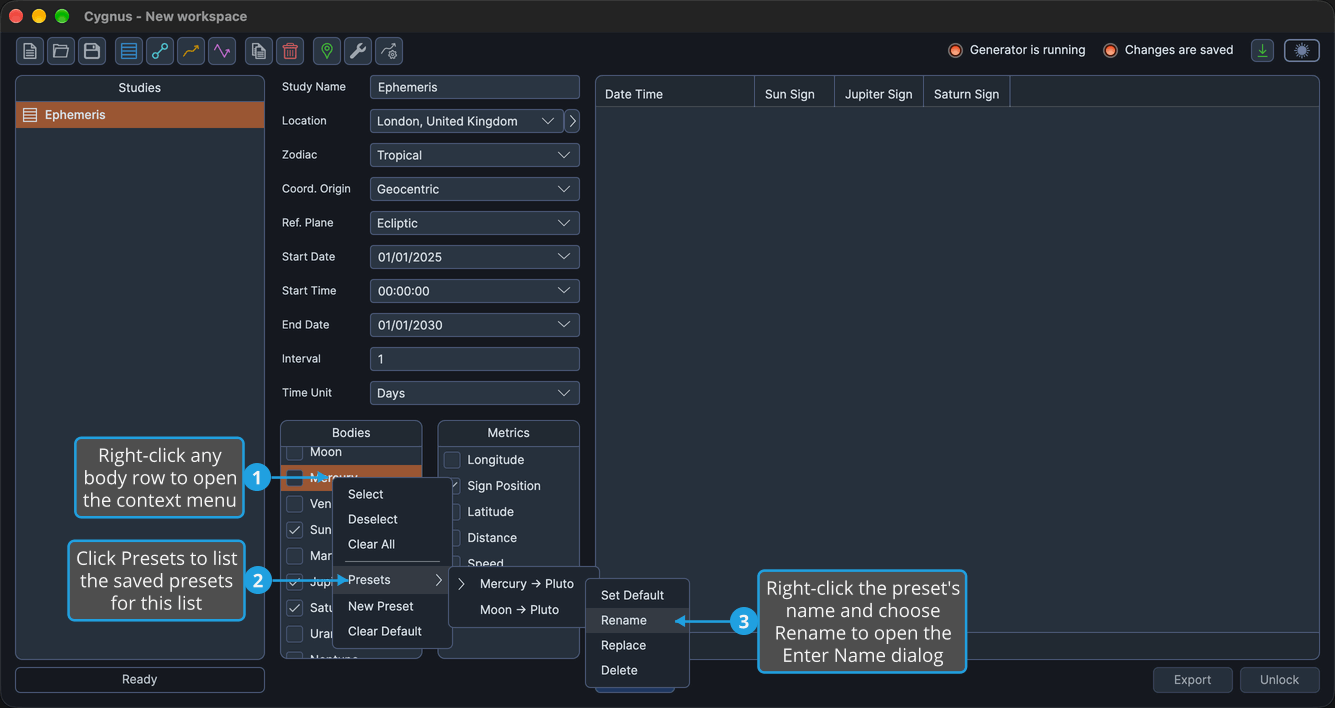Click the Ready status bar
1335x708 pixels.
click(x=140, y=680)
